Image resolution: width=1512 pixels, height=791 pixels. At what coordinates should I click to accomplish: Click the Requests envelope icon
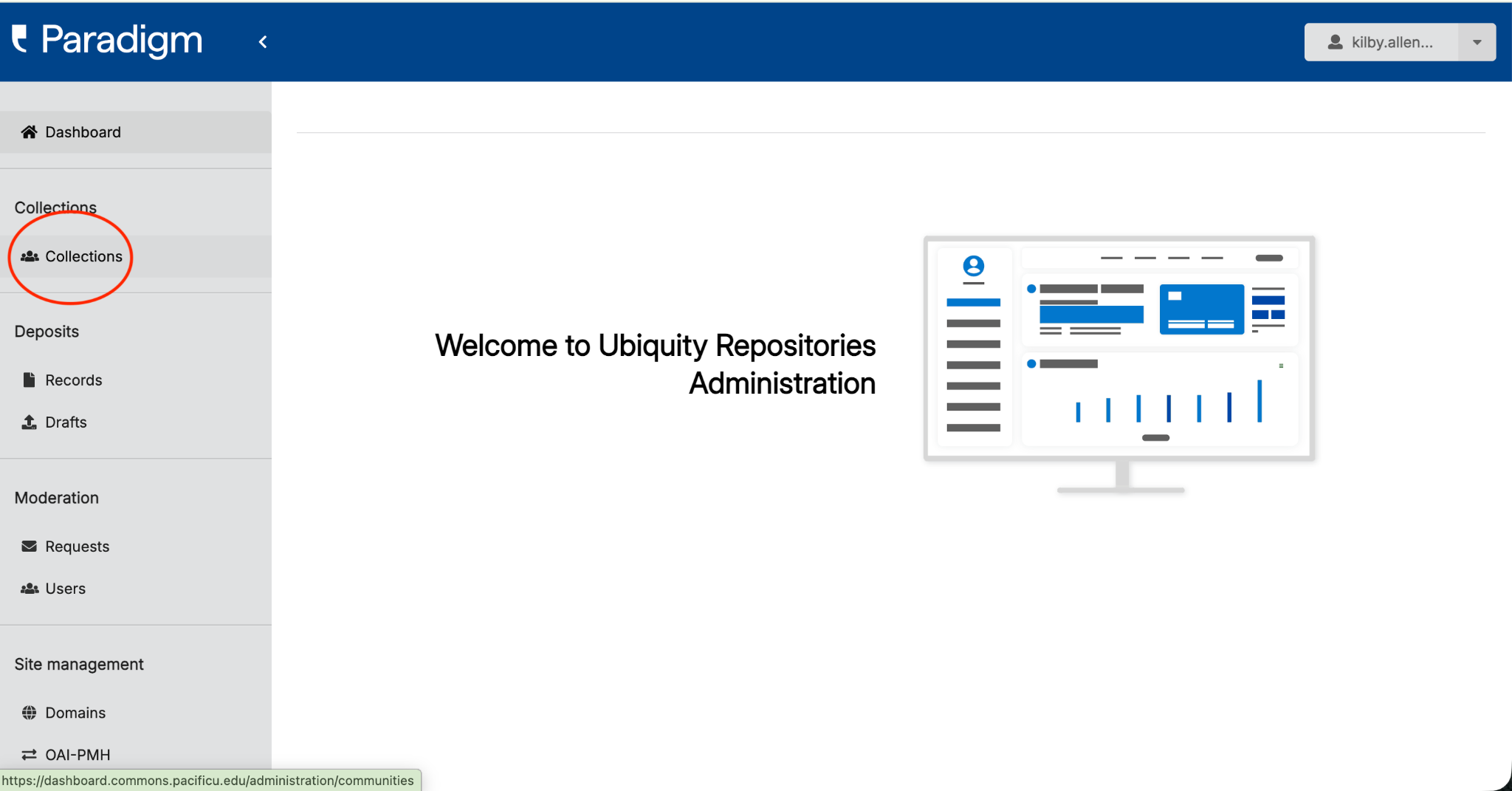[29, 546]
